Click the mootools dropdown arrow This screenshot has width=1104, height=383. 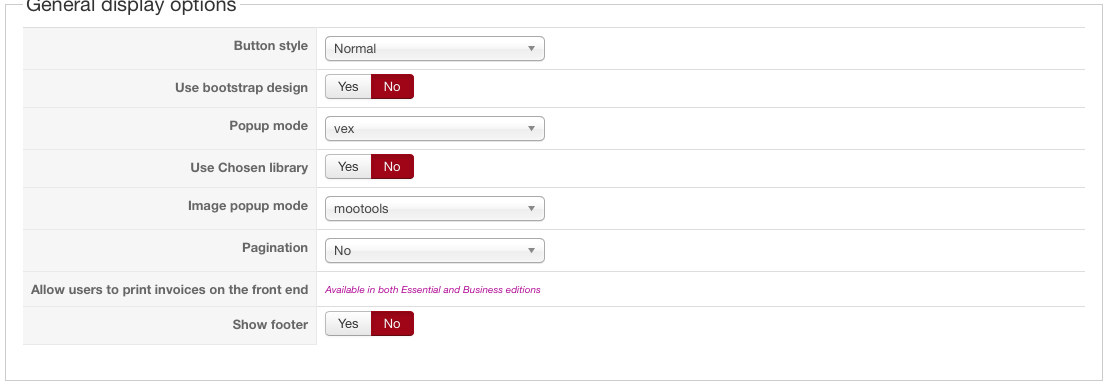pos(532,208)
